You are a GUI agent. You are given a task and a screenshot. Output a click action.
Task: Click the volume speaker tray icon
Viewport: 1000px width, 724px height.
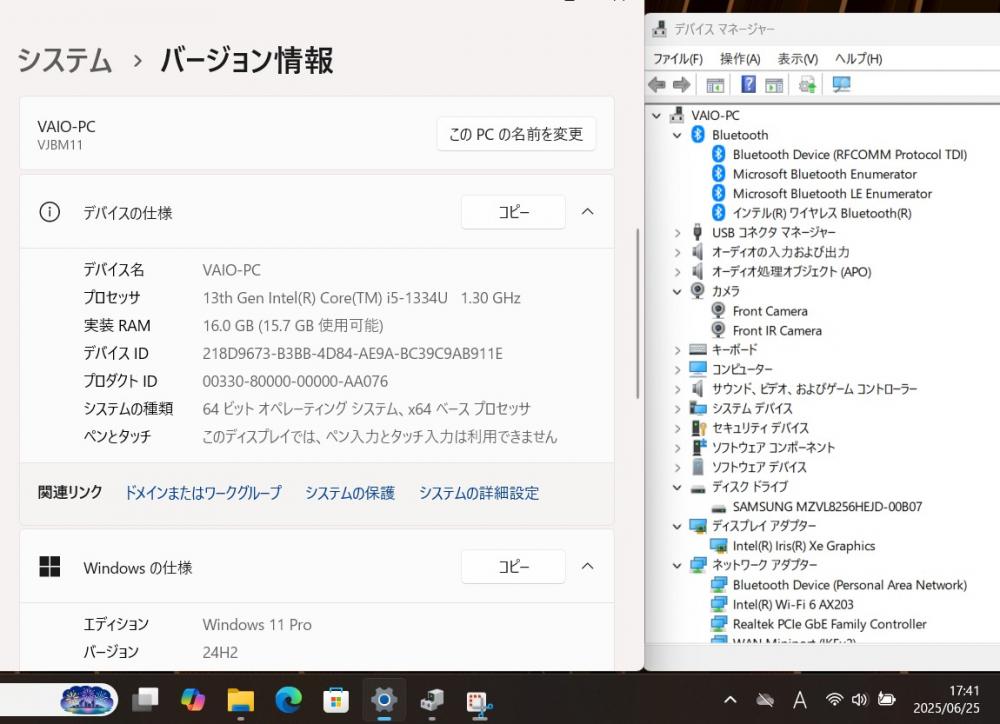click(x=859, y=700)
